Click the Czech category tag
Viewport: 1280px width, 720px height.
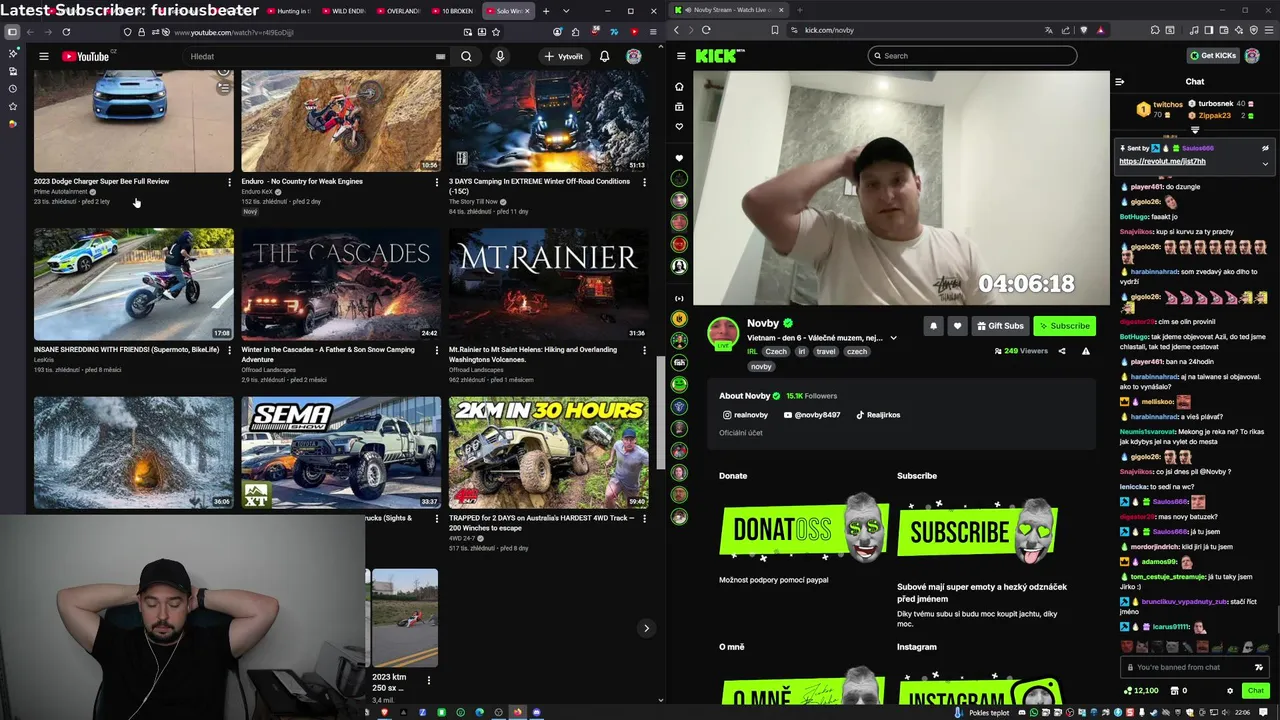tap(776, 352)
